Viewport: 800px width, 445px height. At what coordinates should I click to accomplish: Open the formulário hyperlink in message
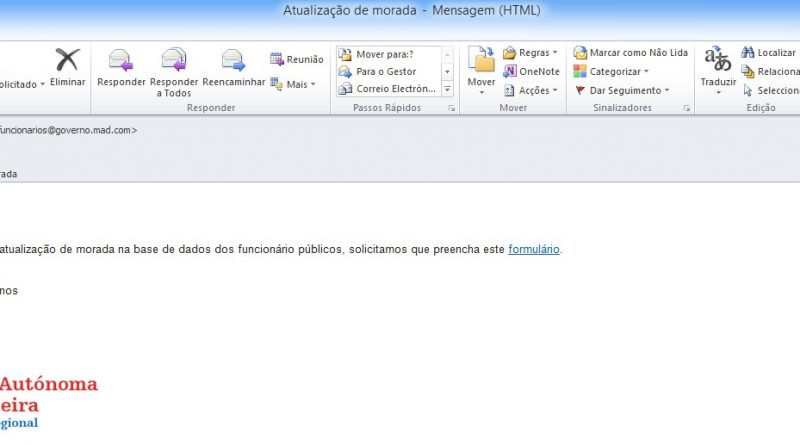tap(534, 249)
